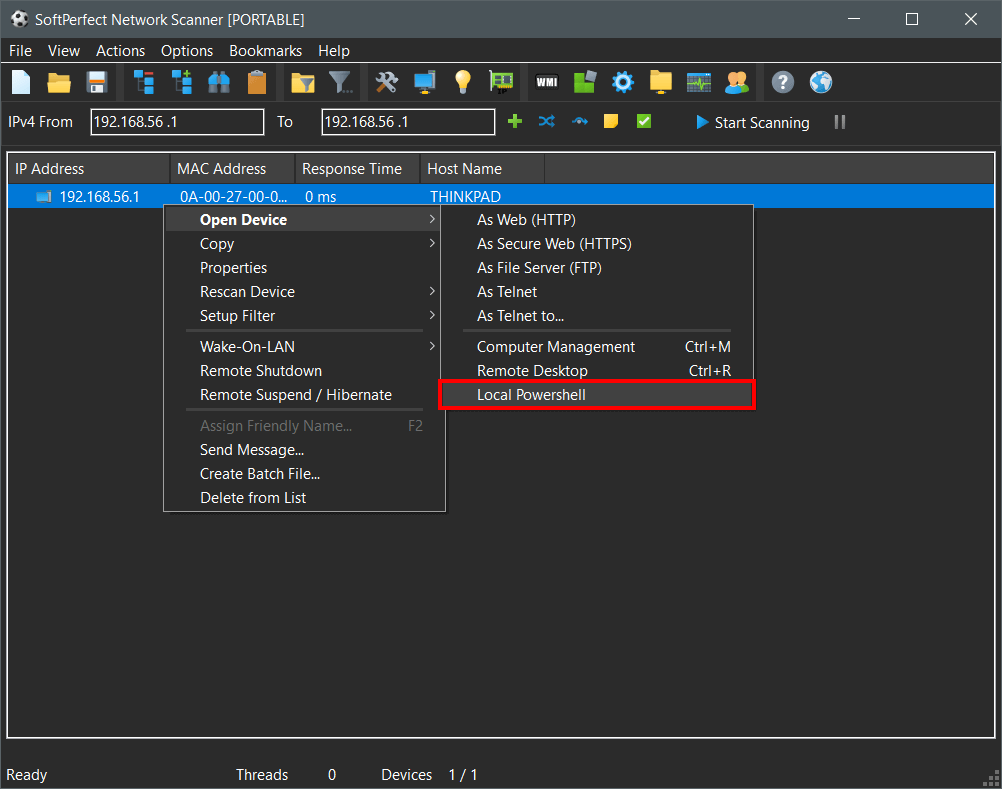
Task: Click Start Scanning
Action: [x=753, y=122]
